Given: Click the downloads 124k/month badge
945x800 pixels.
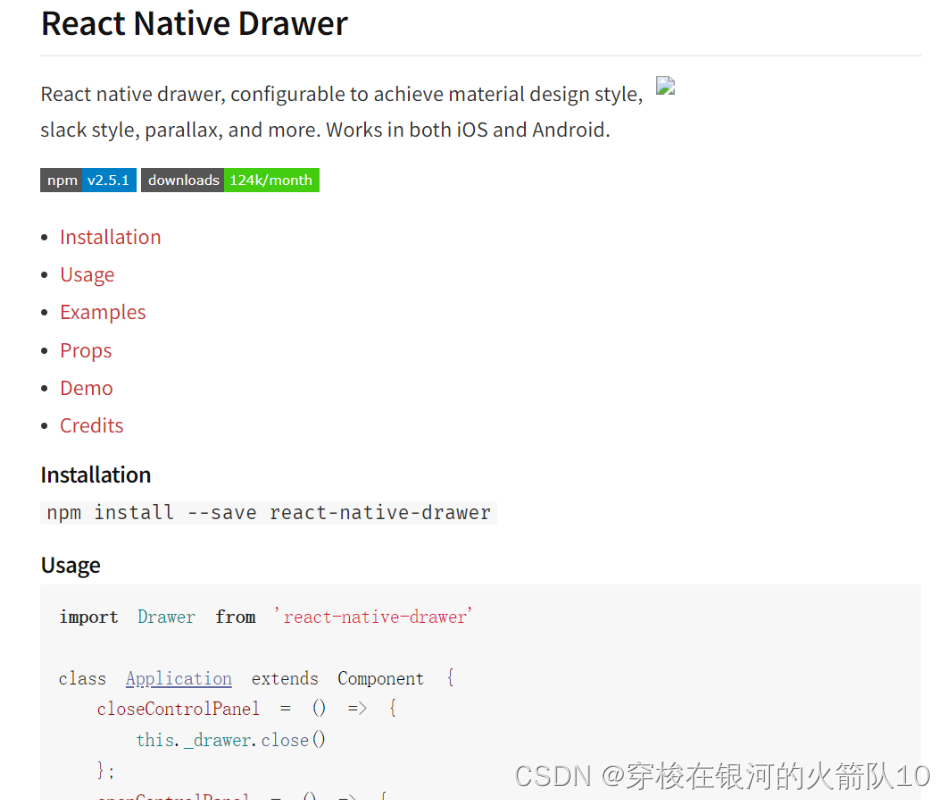Looking at the screenshot, I should click(230, 180).
